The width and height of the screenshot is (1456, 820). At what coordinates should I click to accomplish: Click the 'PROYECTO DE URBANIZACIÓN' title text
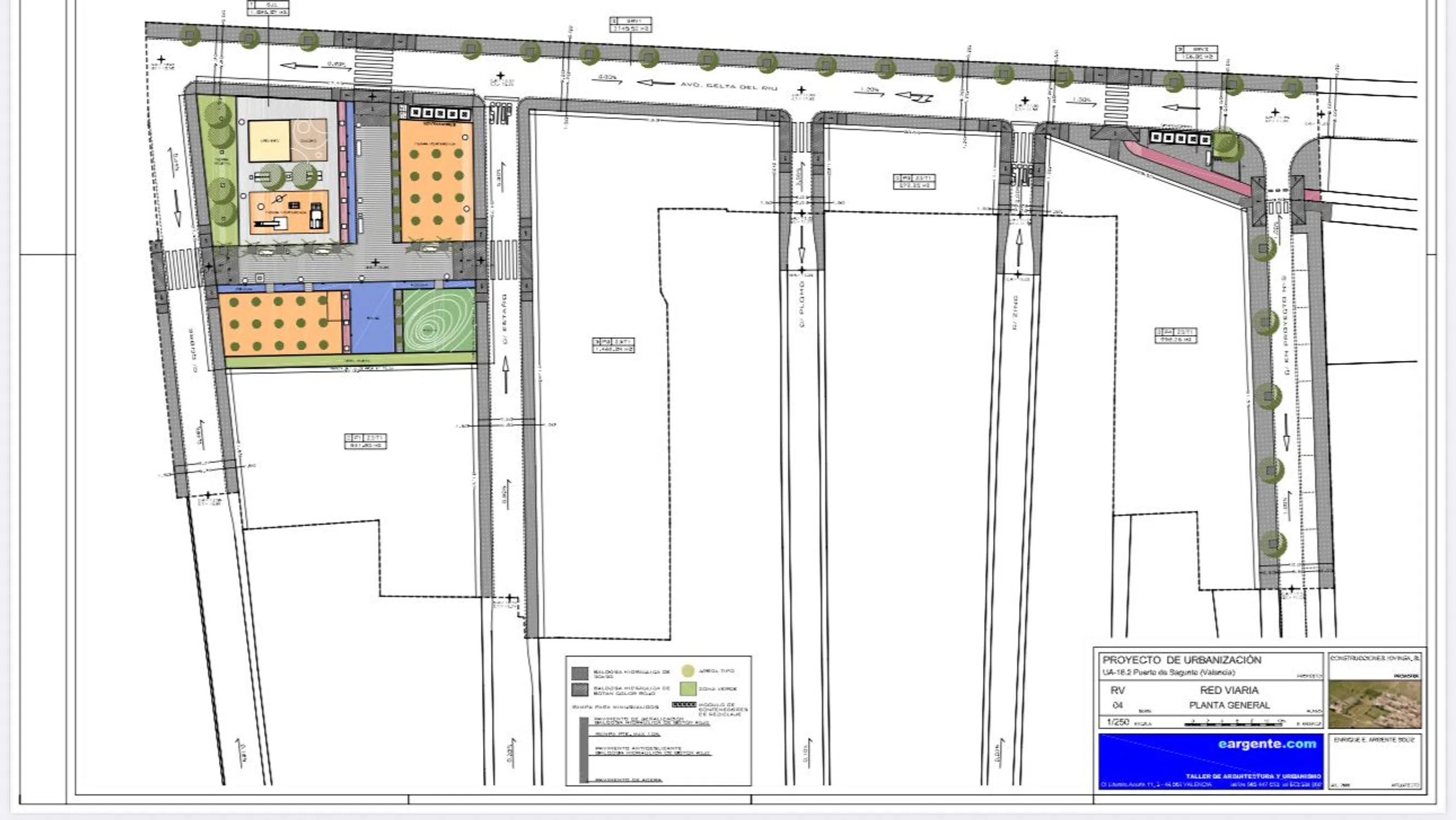pyautogui.click(x=1181, y=660)
